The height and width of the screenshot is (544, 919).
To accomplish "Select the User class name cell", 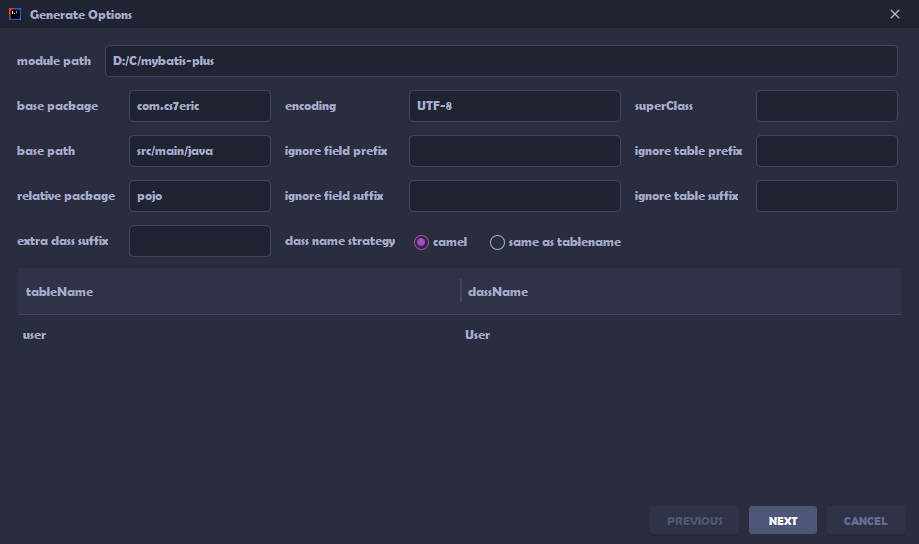I will pyautogui.click(x=681, y=335).
